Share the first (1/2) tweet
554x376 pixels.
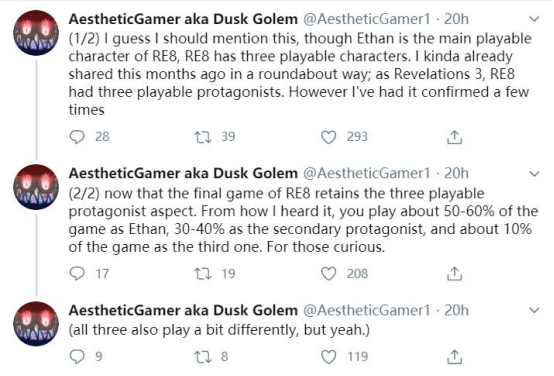[x=454, y=137]
